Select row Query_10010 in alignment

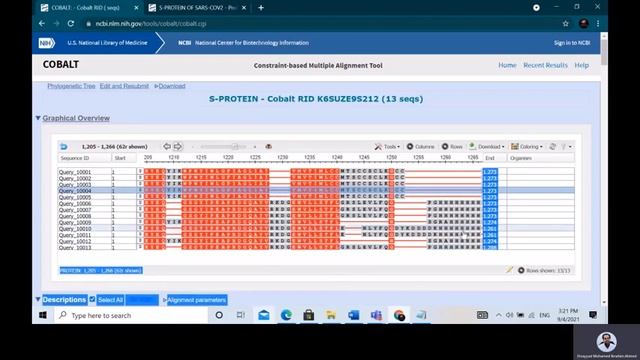(316, 229)
